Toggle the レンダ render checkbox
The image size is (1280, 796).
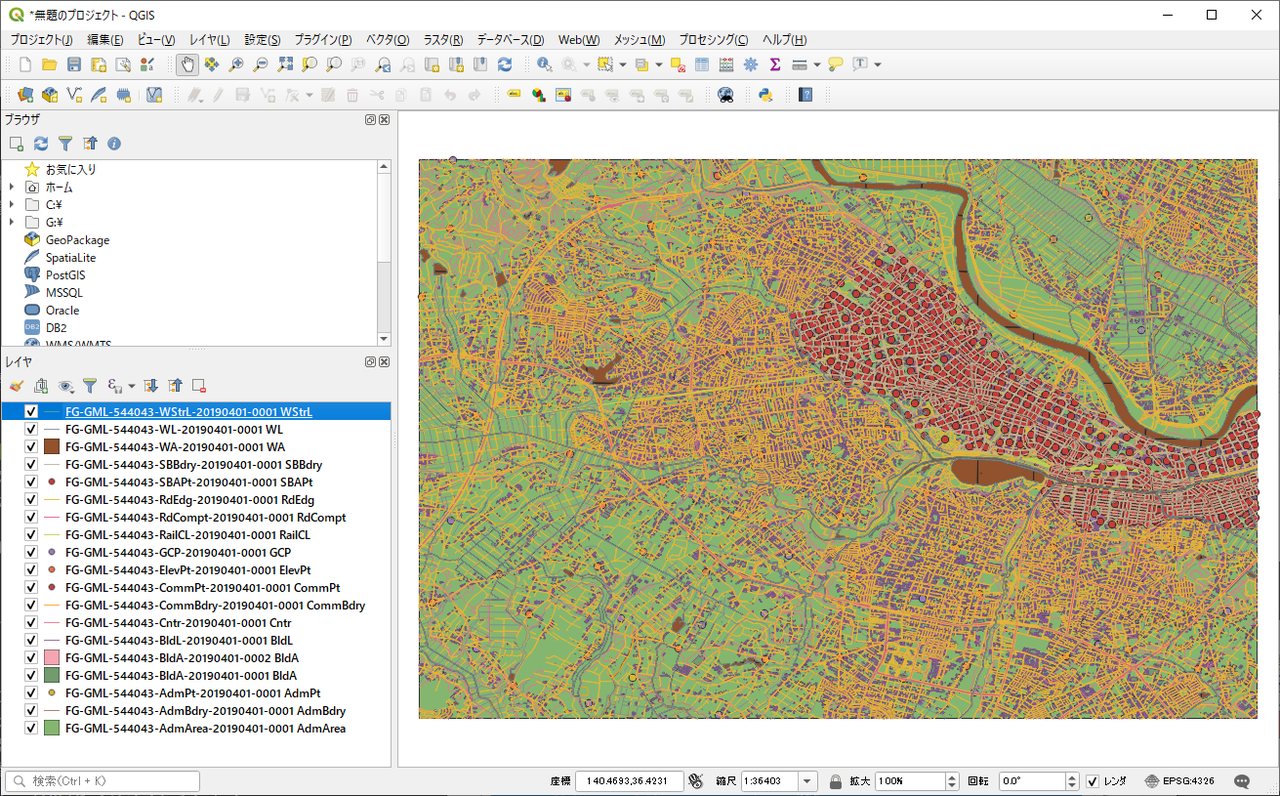point(1092,781)
